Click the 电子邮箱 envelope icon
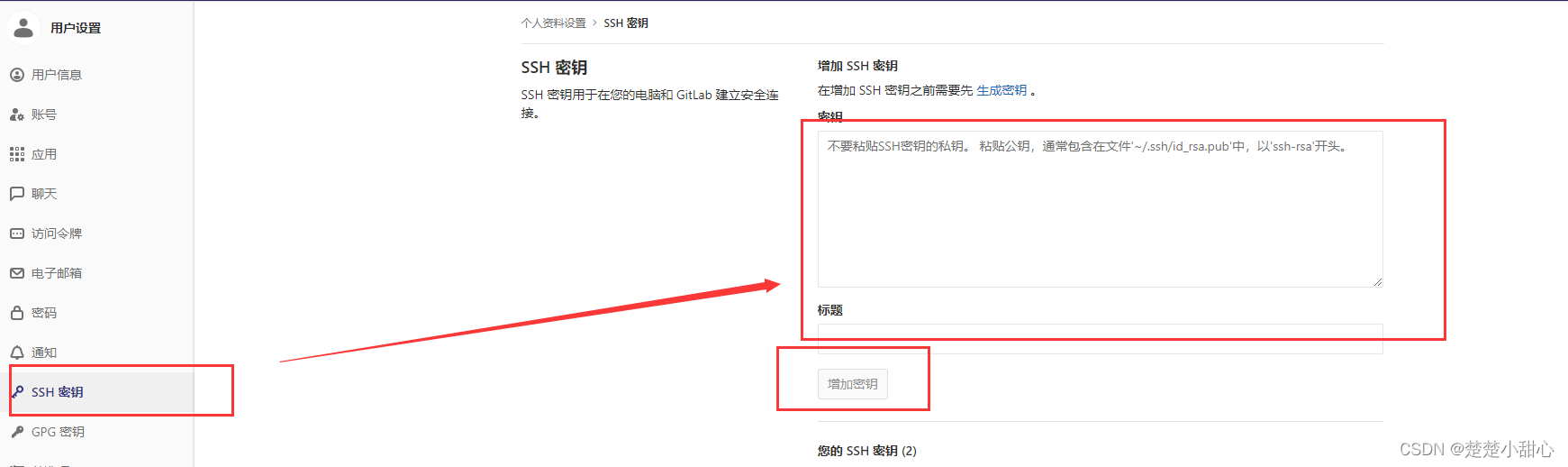Image resolution: width=1568 pixels, height=467 pixels. coord(17,273)
